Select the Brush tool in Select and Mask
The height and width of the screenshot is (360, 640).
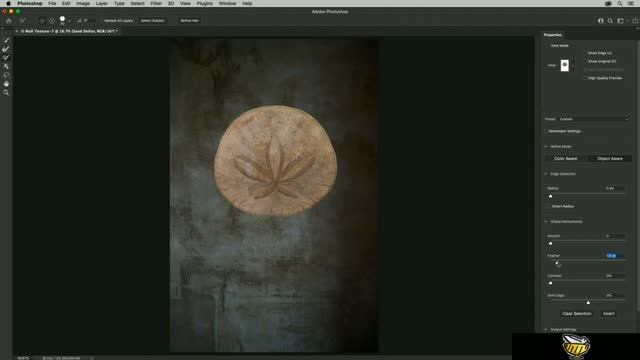pos(6,58)
